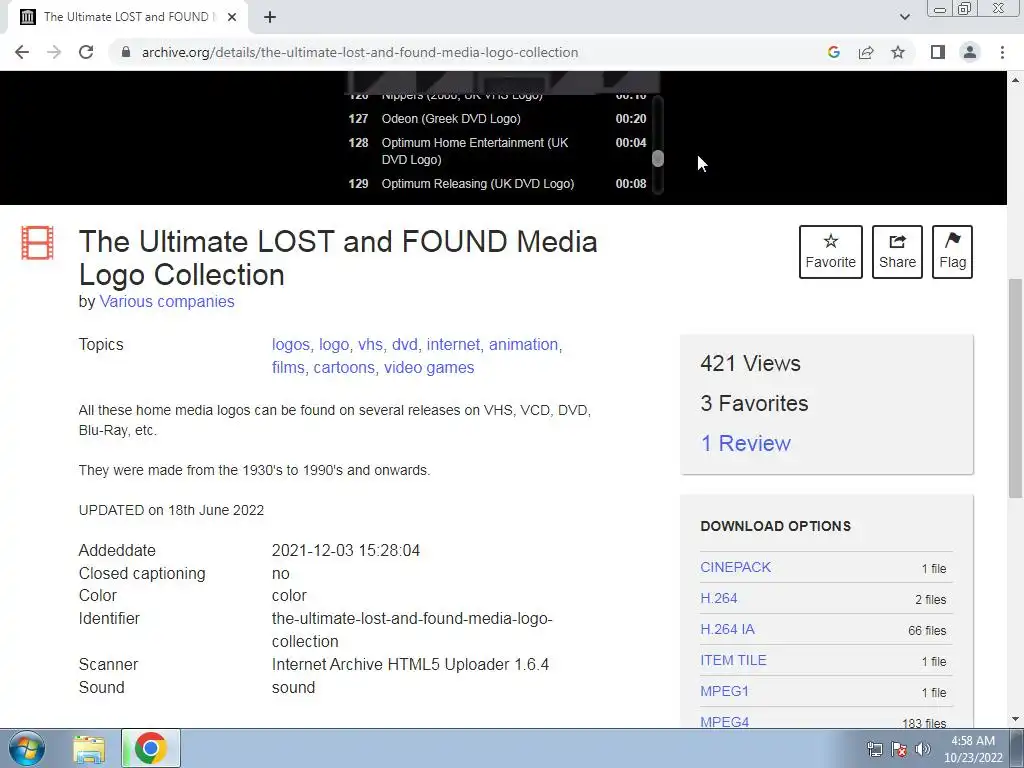Open the vhs topic link
This screenshot has width=1024, height=768.
370,345
